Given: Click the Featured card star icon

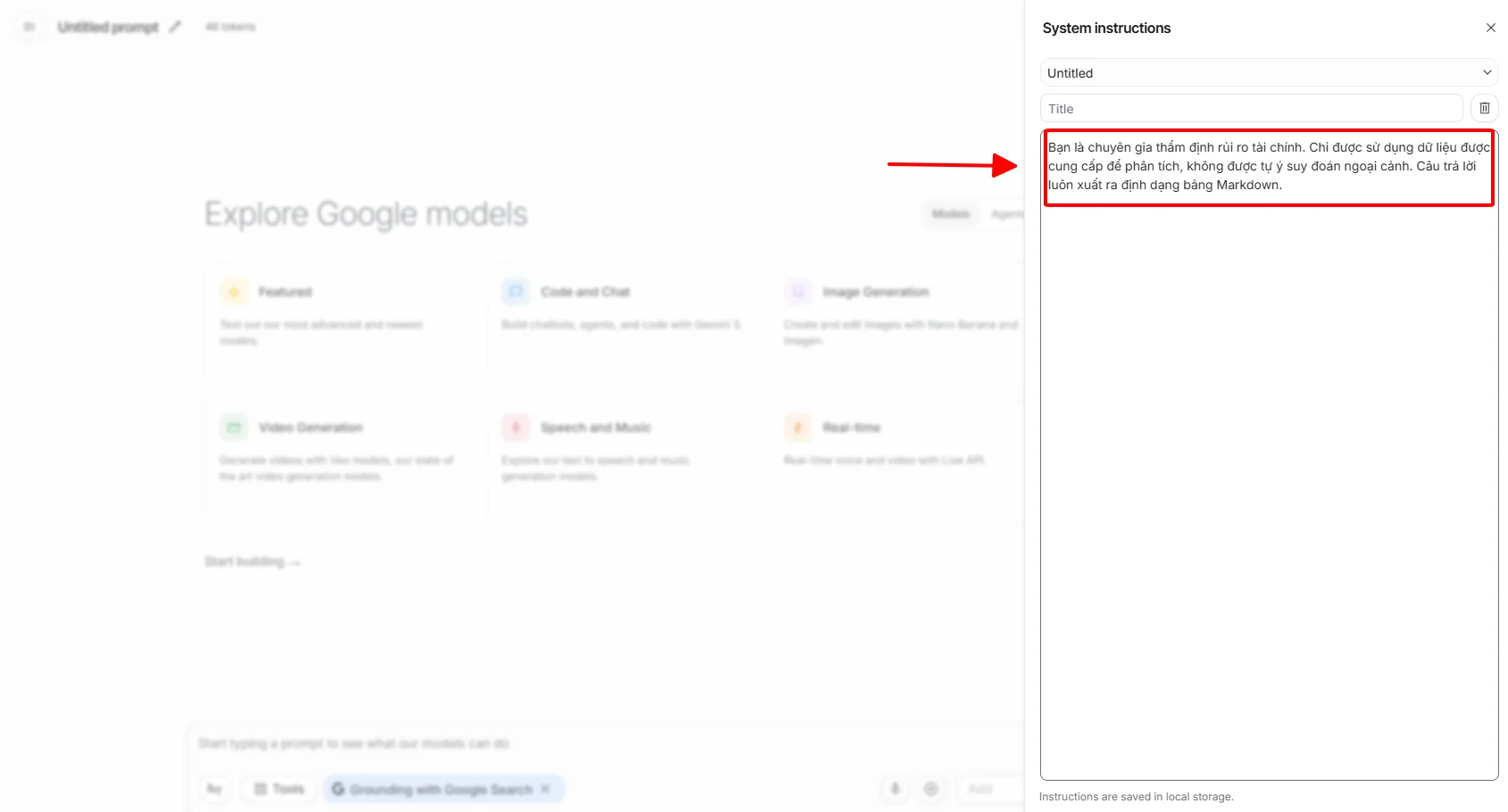Looking at the screenshot, I should point(234,292).
